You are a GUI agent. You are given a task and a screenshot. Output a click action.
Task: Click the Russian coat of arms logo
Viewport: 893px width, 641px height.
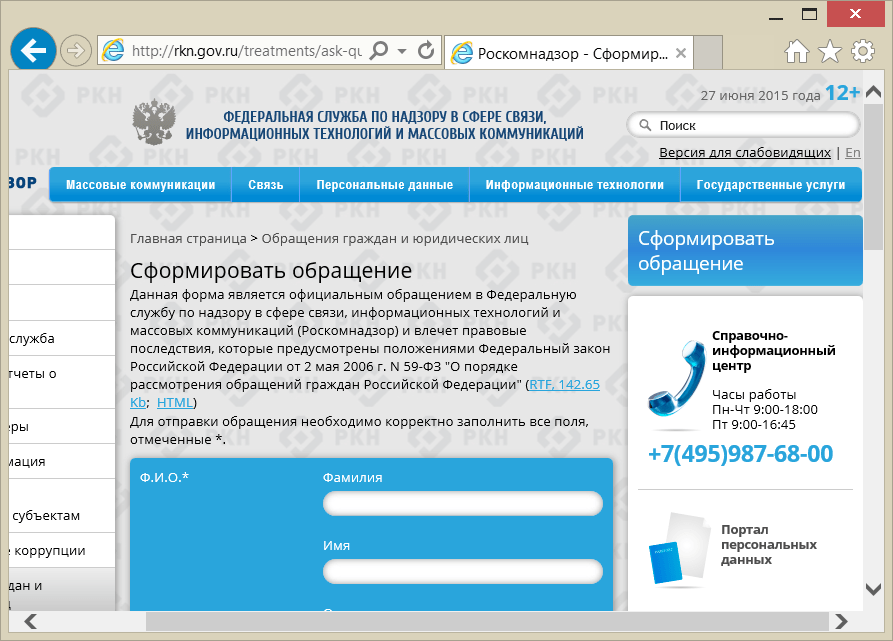[x=154, y=122]
